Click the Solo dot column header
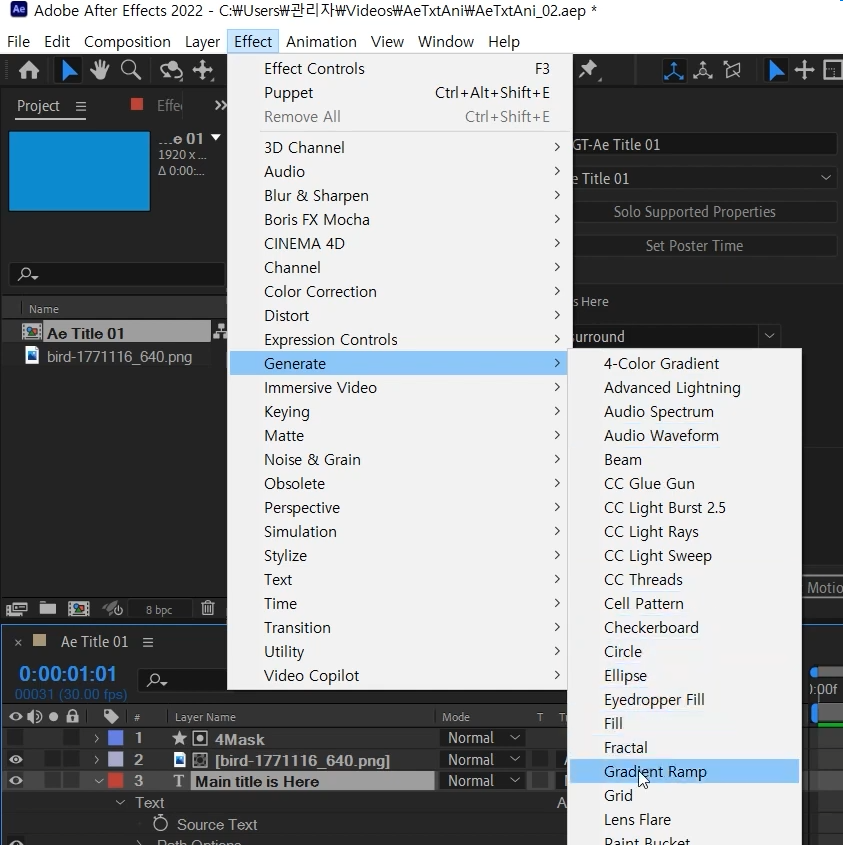The width and height of the screenshot is (843, 845). tap(53, 716)
